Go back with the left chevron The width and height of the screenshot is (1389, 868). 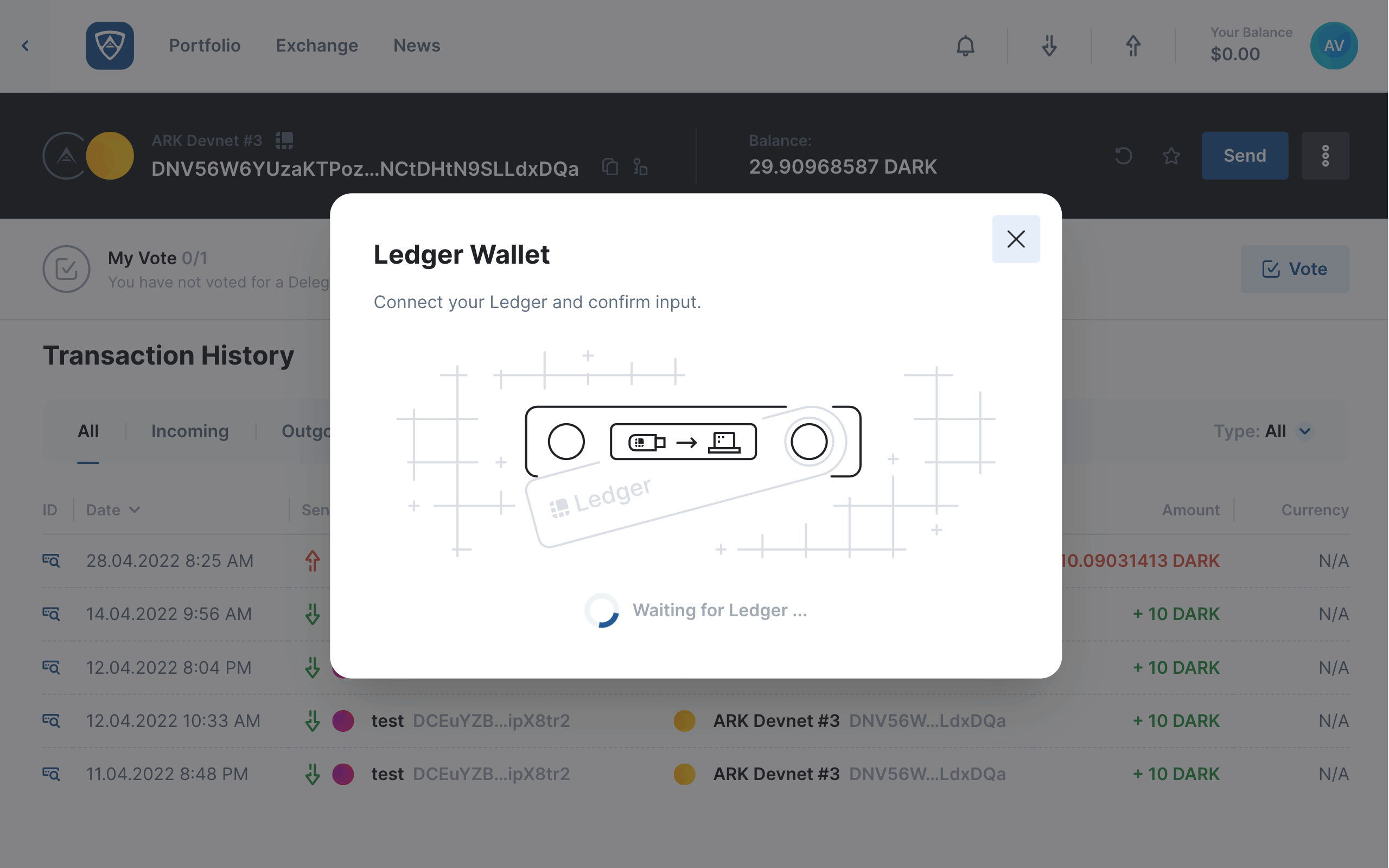[26, 46]
